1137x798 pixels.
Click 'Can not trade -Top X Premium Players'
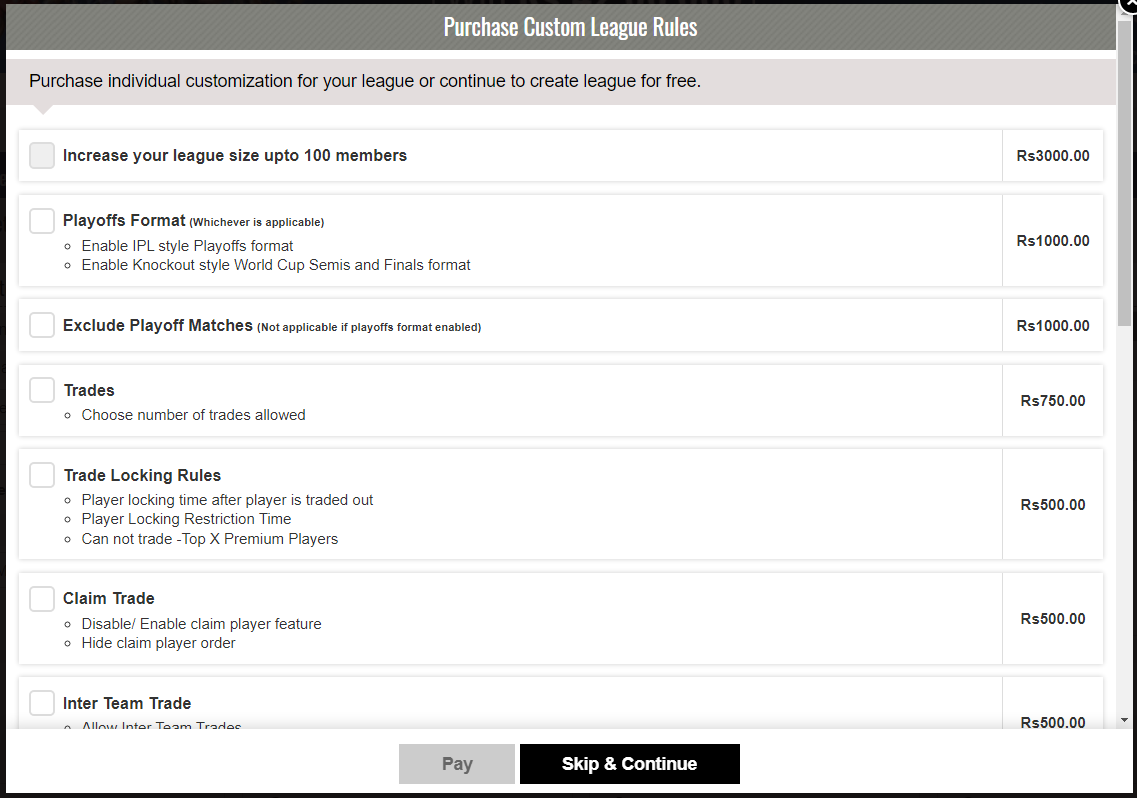coord(210,539)
